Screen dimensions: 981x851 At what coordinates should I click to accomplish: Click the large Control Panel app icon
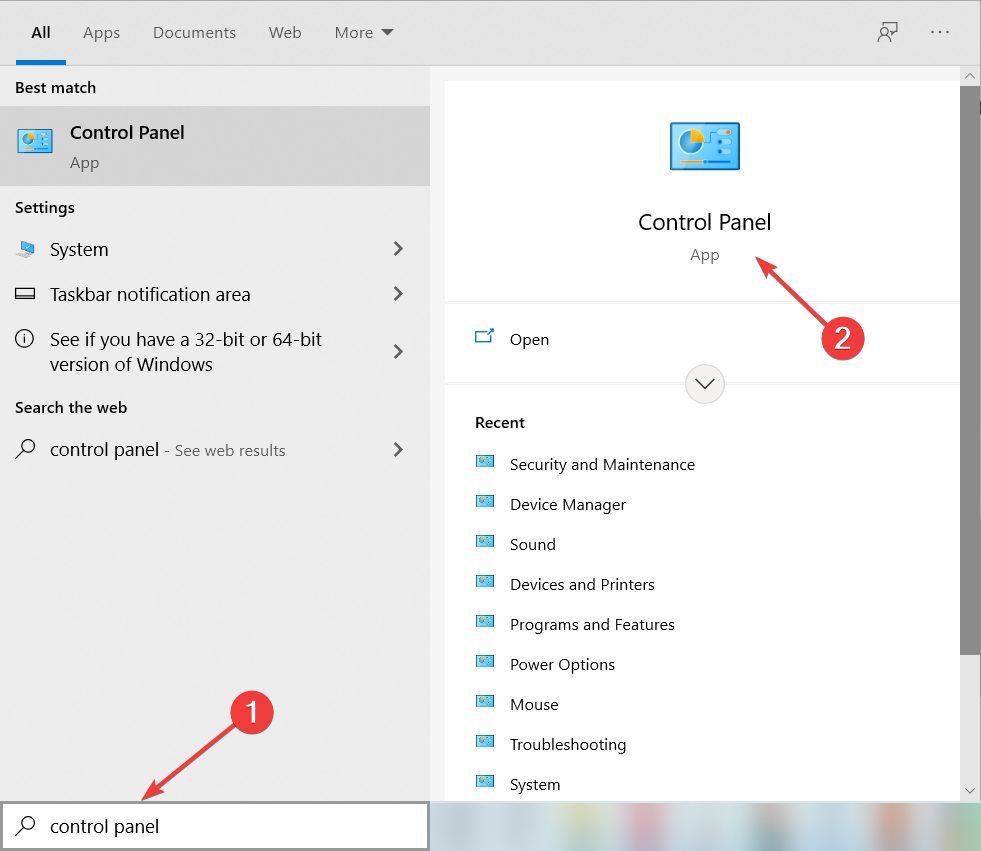pos(704,146)
